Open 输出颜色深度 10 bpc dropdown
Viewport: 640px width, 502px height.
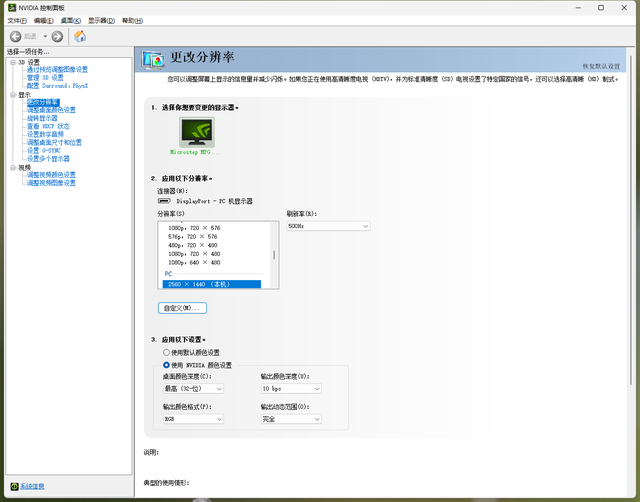pyautogui.click(x=291, y=389)
